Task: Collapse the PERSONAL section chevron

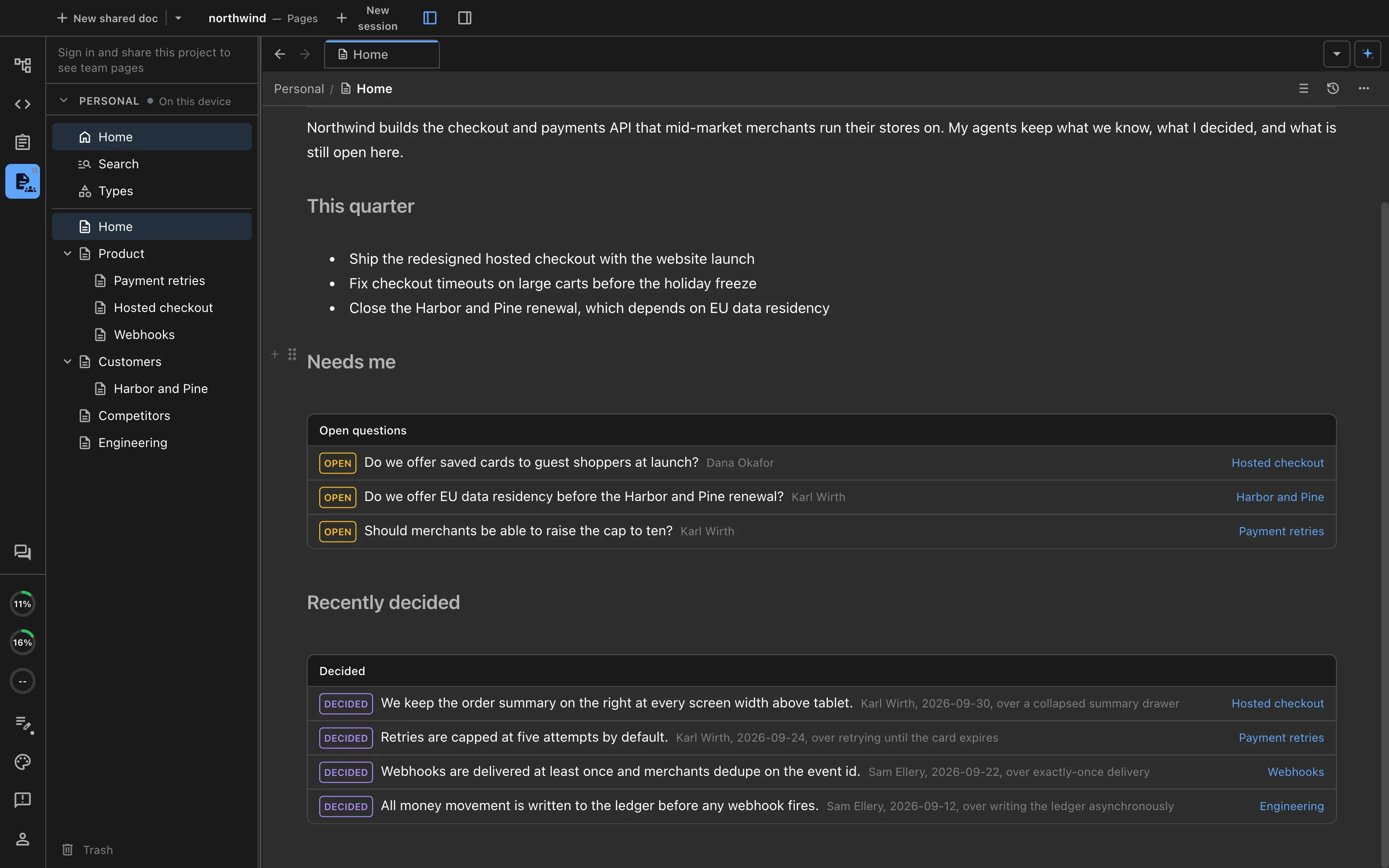Action: [64, 100]
